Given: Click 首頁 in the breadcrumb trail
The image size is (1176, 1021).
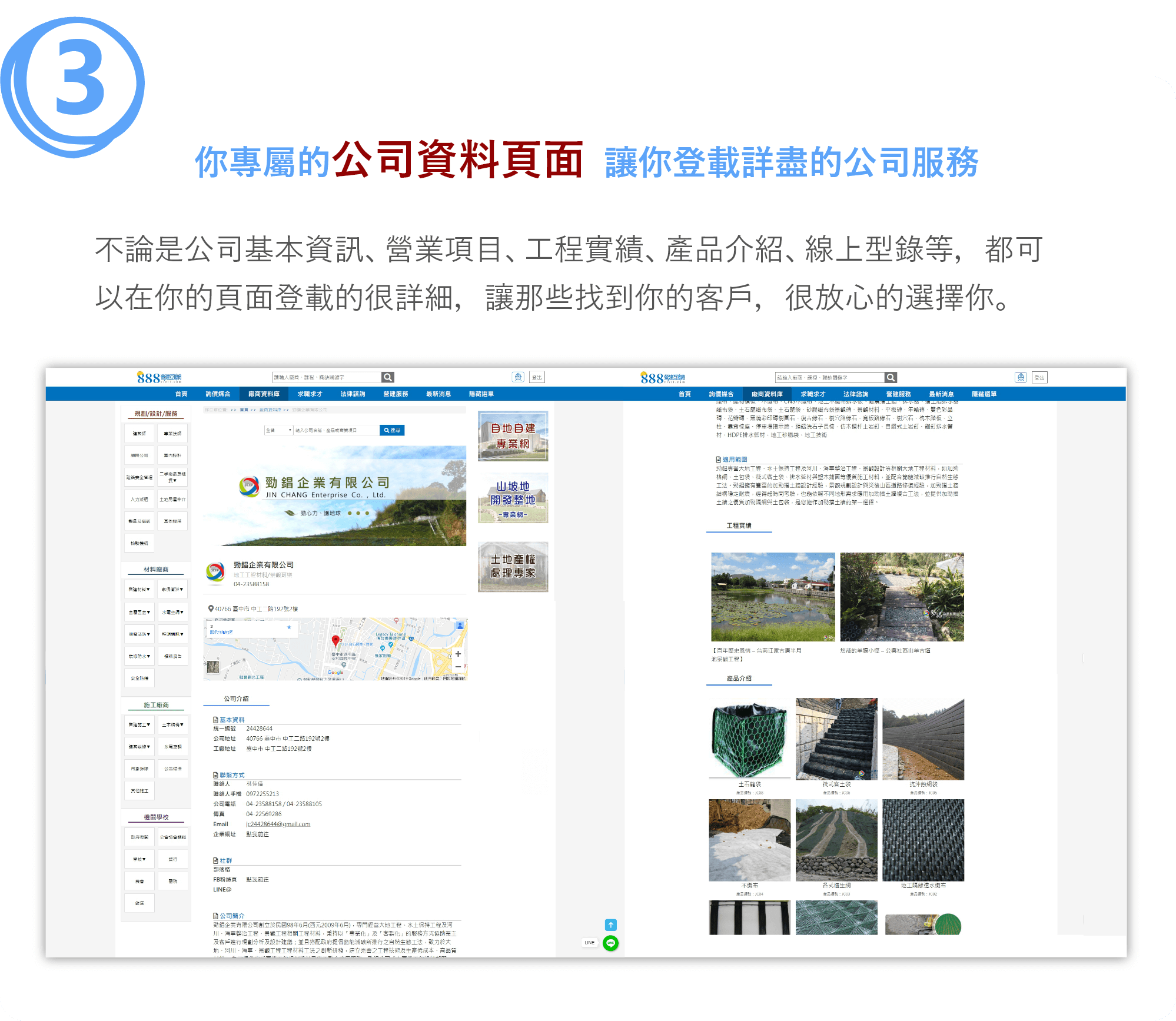Looking at the screenshot, I should (x=244, y=410).
